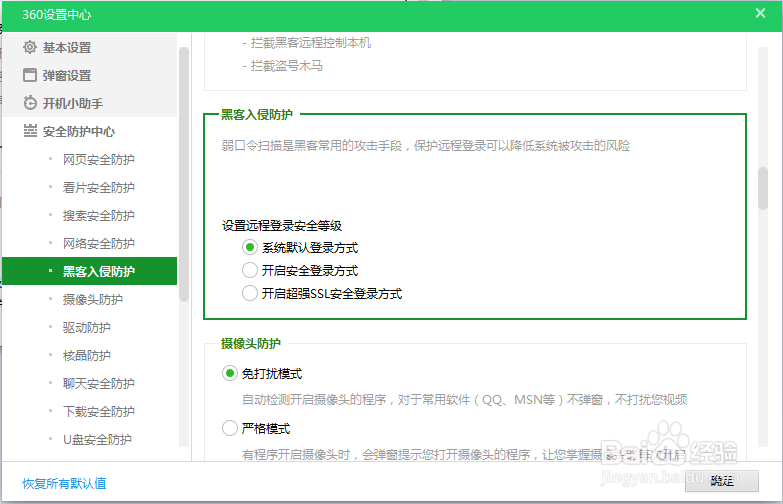Viewport: 783px width, 504px height.
Task: Select 黑客入侵防护 in sidebar
Action: click(x=89, y=271)
